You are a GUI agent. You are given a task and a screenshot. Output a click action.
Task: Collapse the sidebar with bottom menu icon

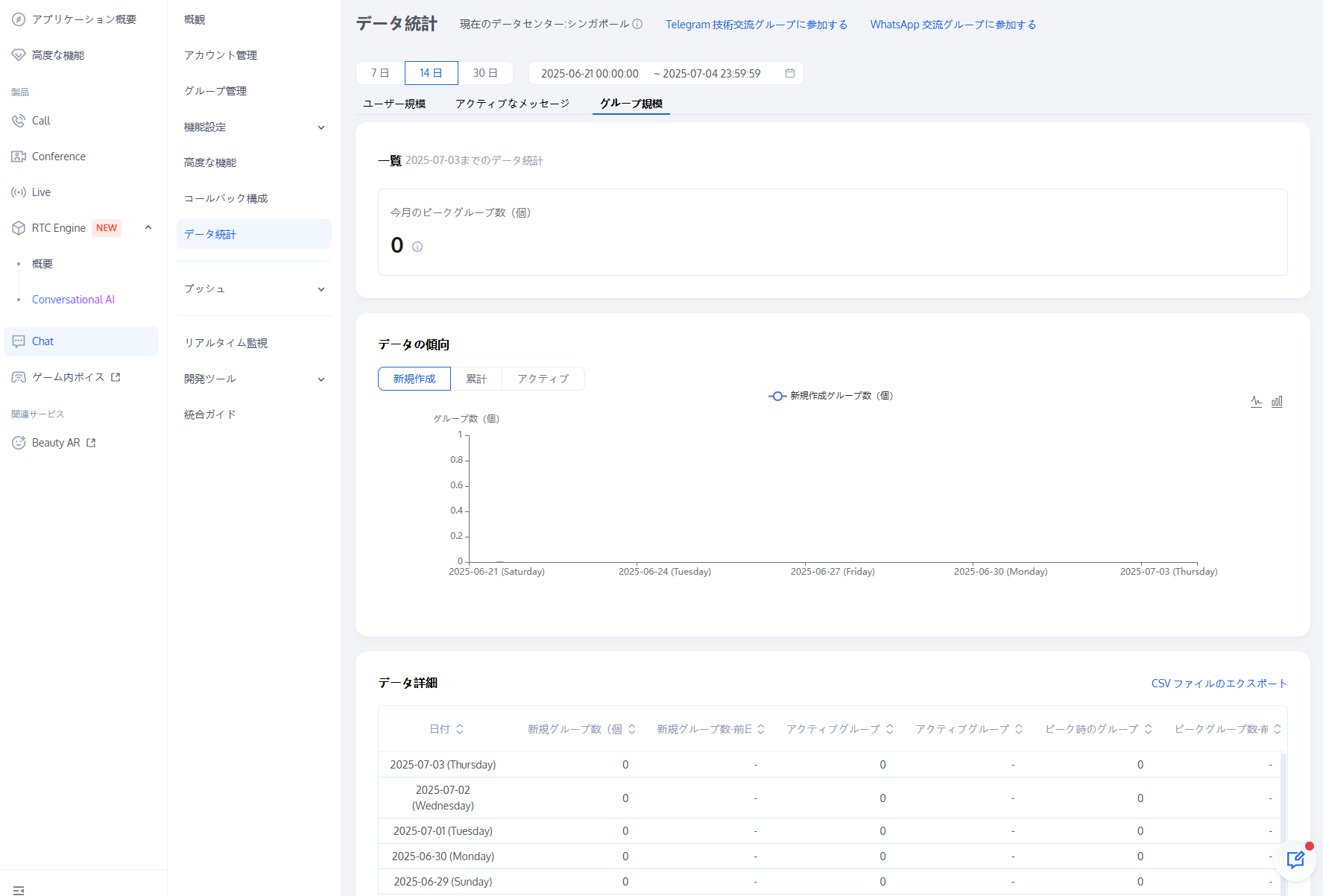click(19, 890)
